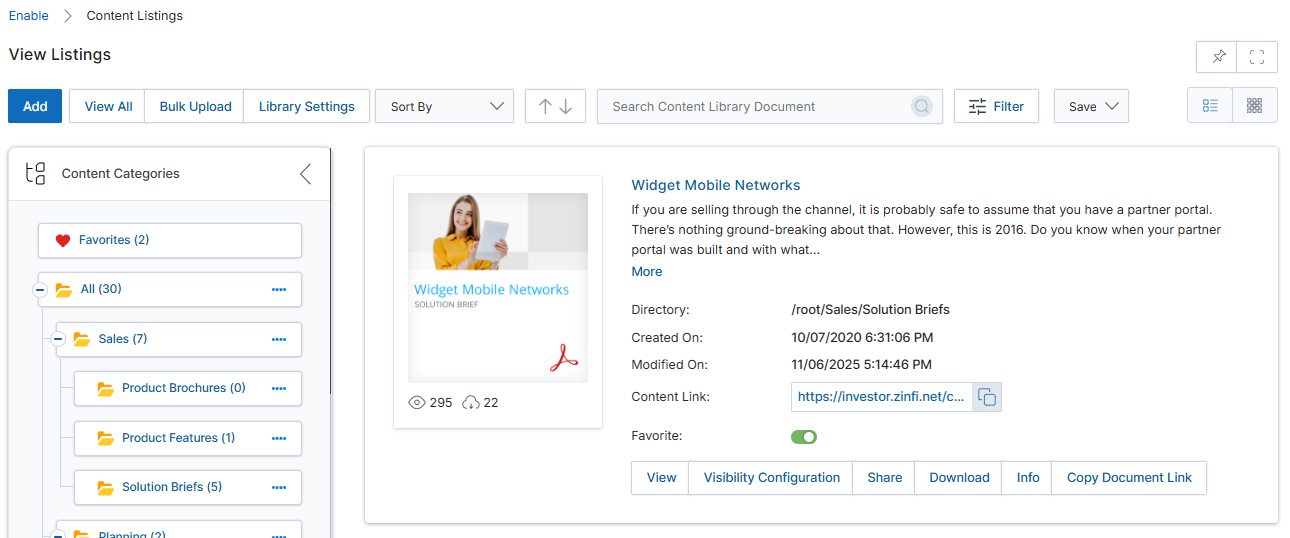
Task: Open Visibility Configuration
Action: click(x=772, y=478)
